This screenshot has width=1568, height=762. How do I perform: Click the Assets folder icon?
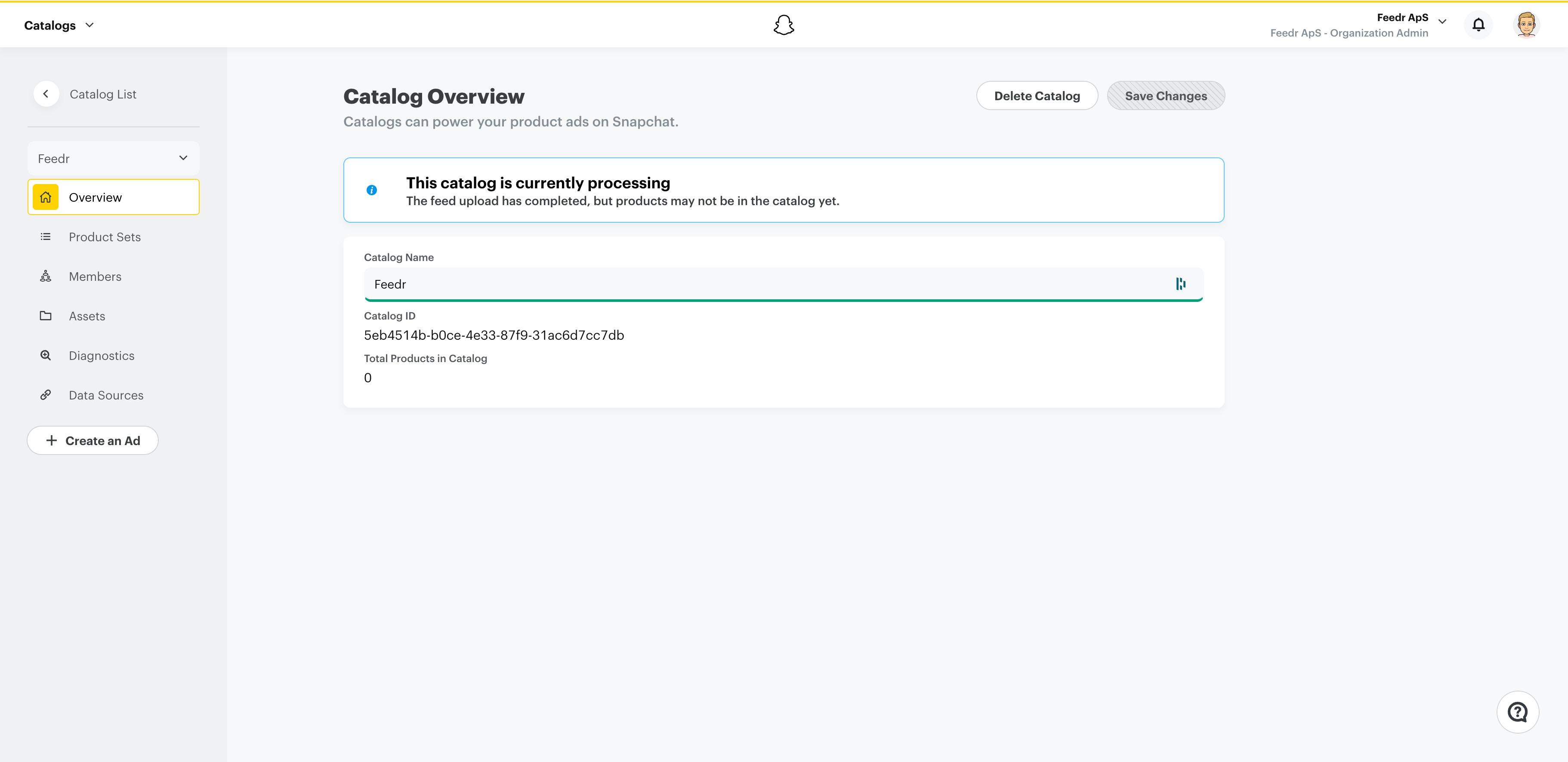(46, 316)
